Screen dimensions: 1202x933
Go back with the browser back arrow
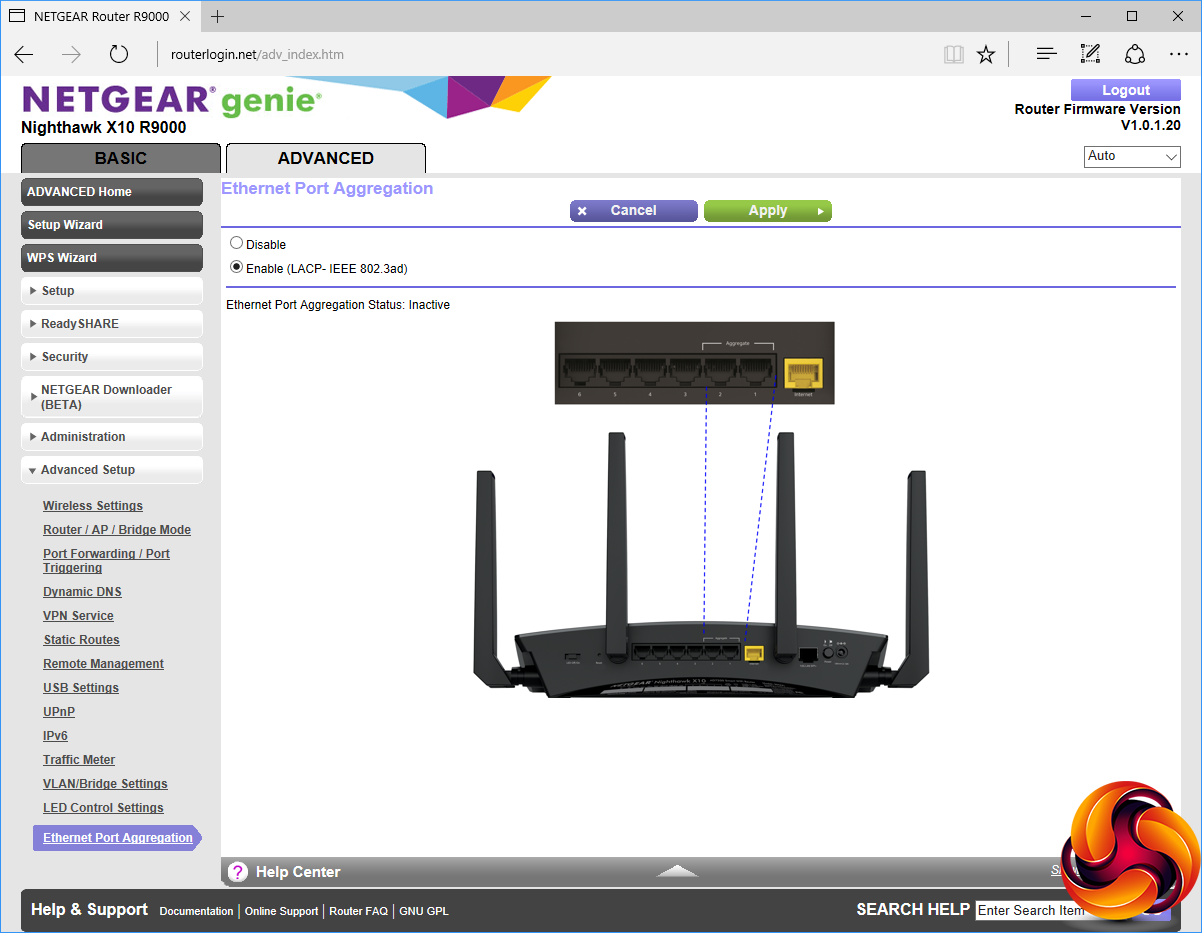point(24,54)
